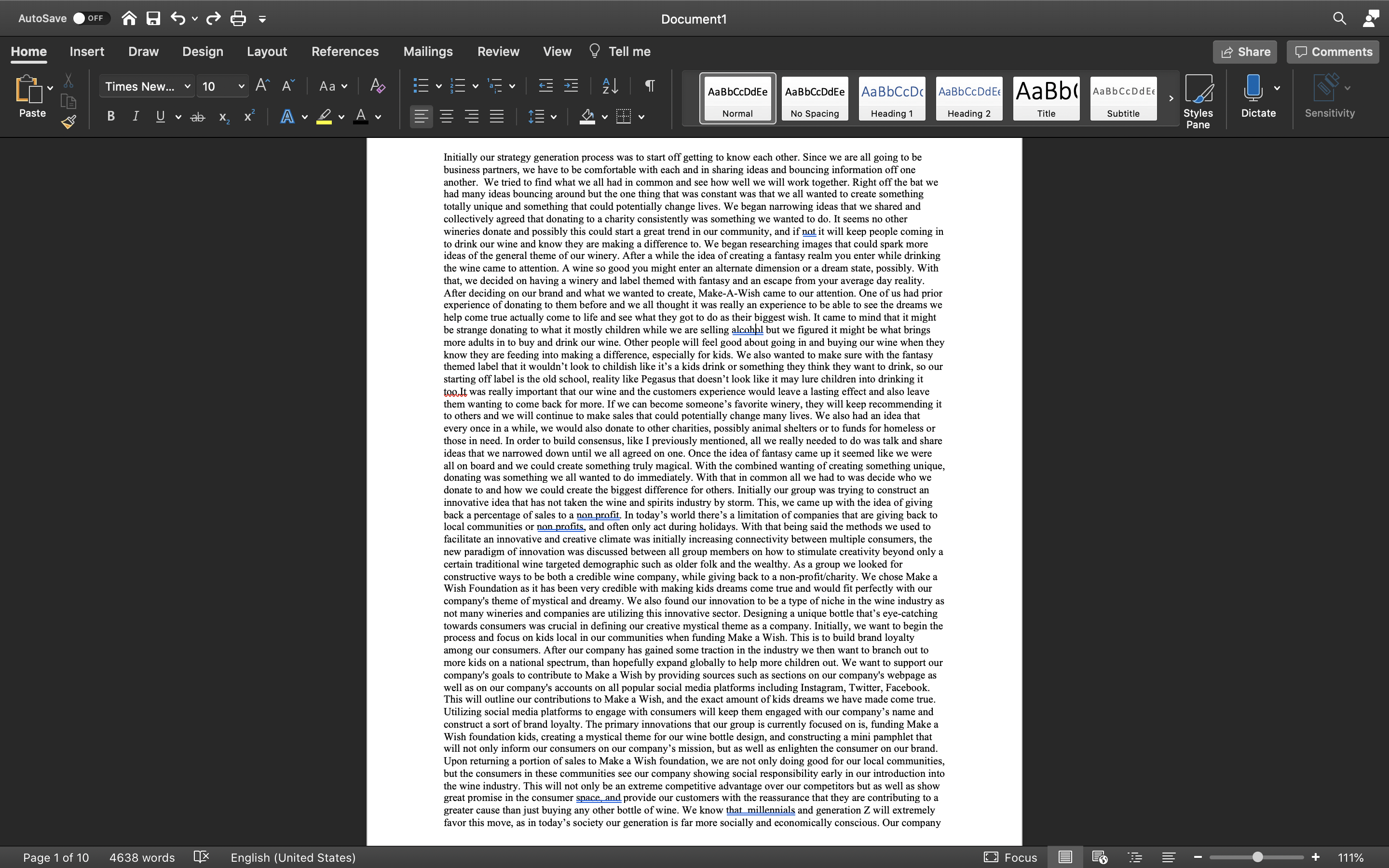This screenshot has height=868, width=1389.
Task: Apply superscript formatting
Action: click(249, 116)
